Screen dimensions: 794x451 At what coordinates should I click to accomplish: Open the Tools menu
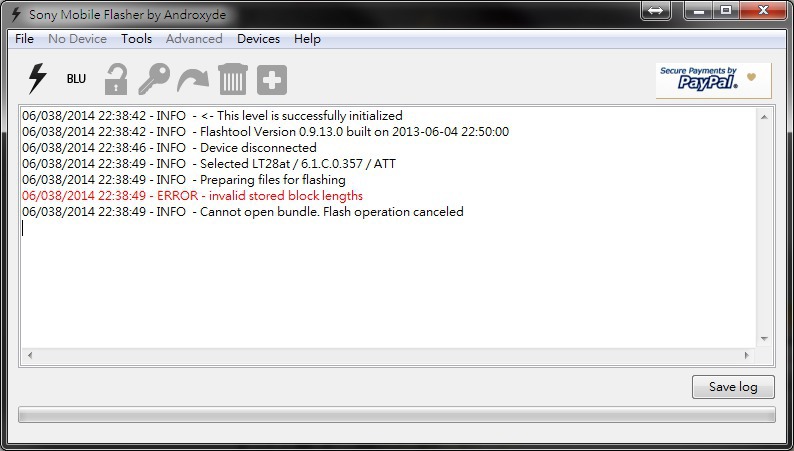pos(136,39)
